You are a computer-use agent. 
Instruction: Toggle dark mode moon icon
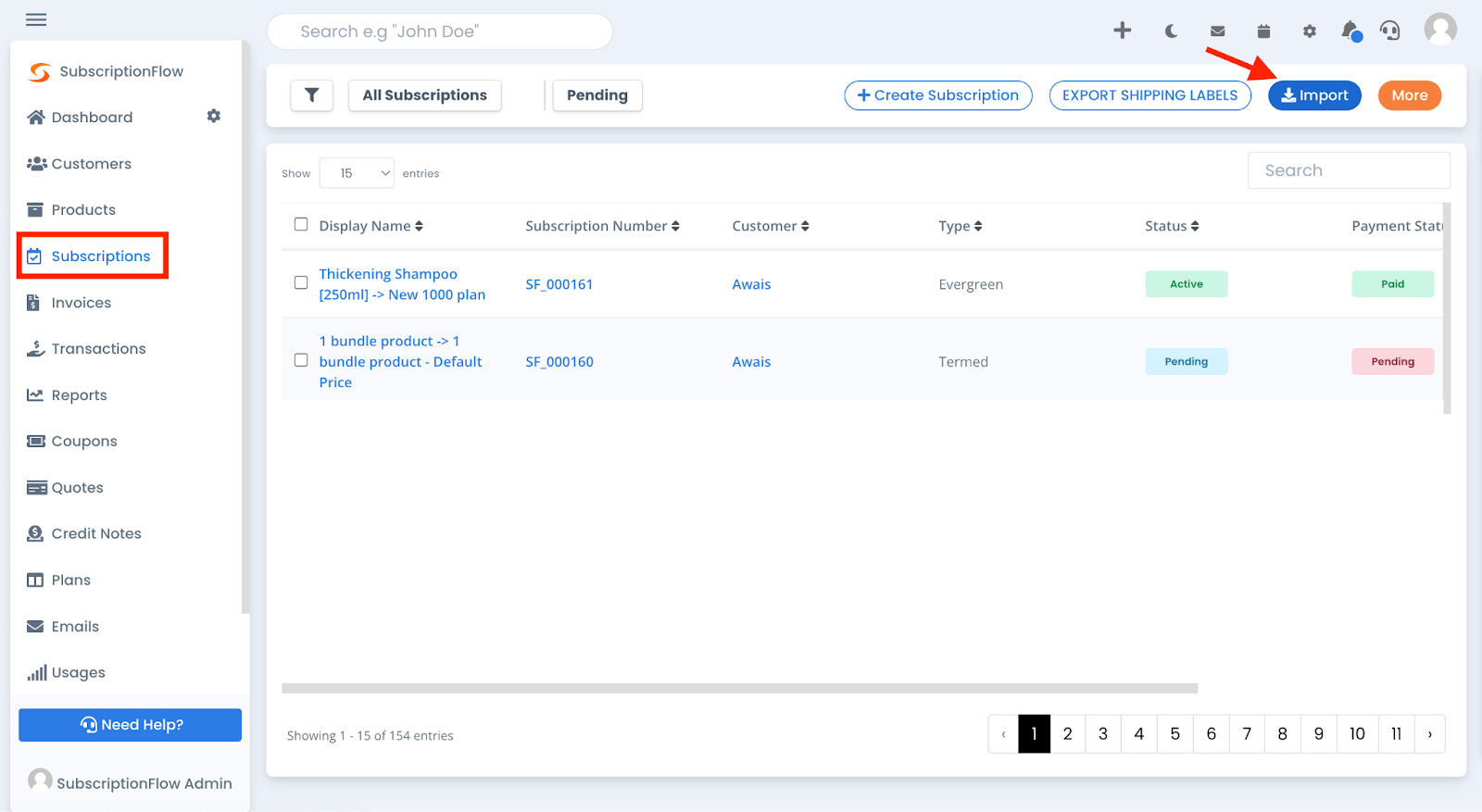[1171, 31]
